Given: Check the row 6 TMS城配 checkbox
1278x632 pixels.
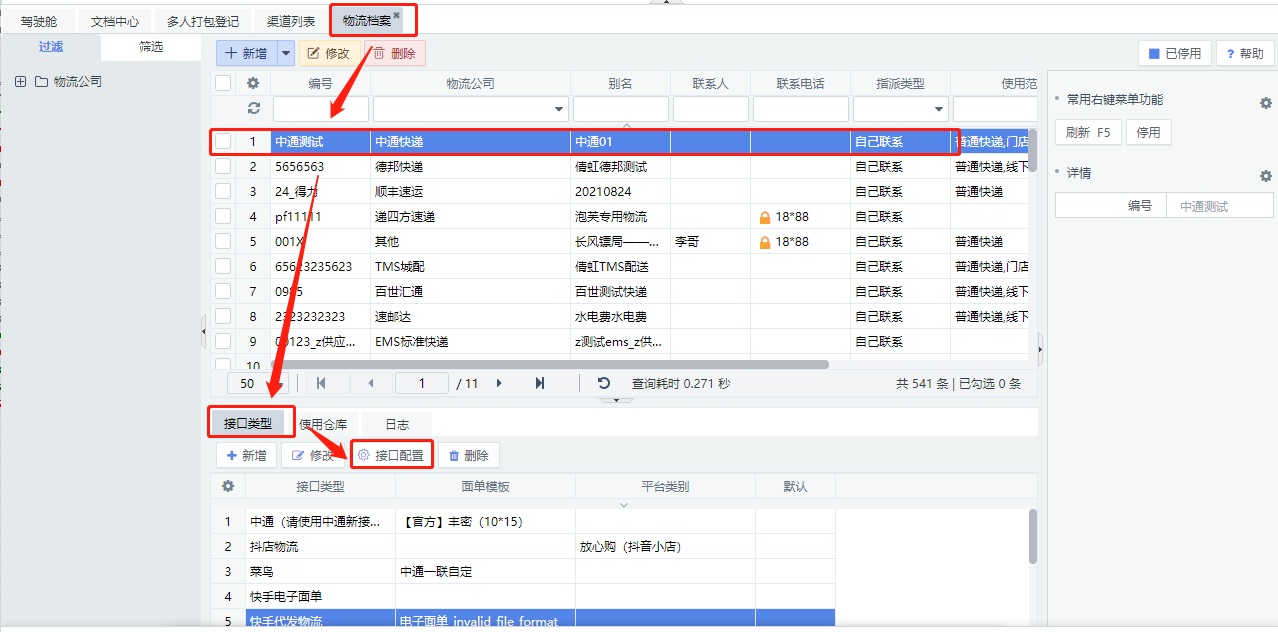Looking at the screenshot, I should [223, 267].
